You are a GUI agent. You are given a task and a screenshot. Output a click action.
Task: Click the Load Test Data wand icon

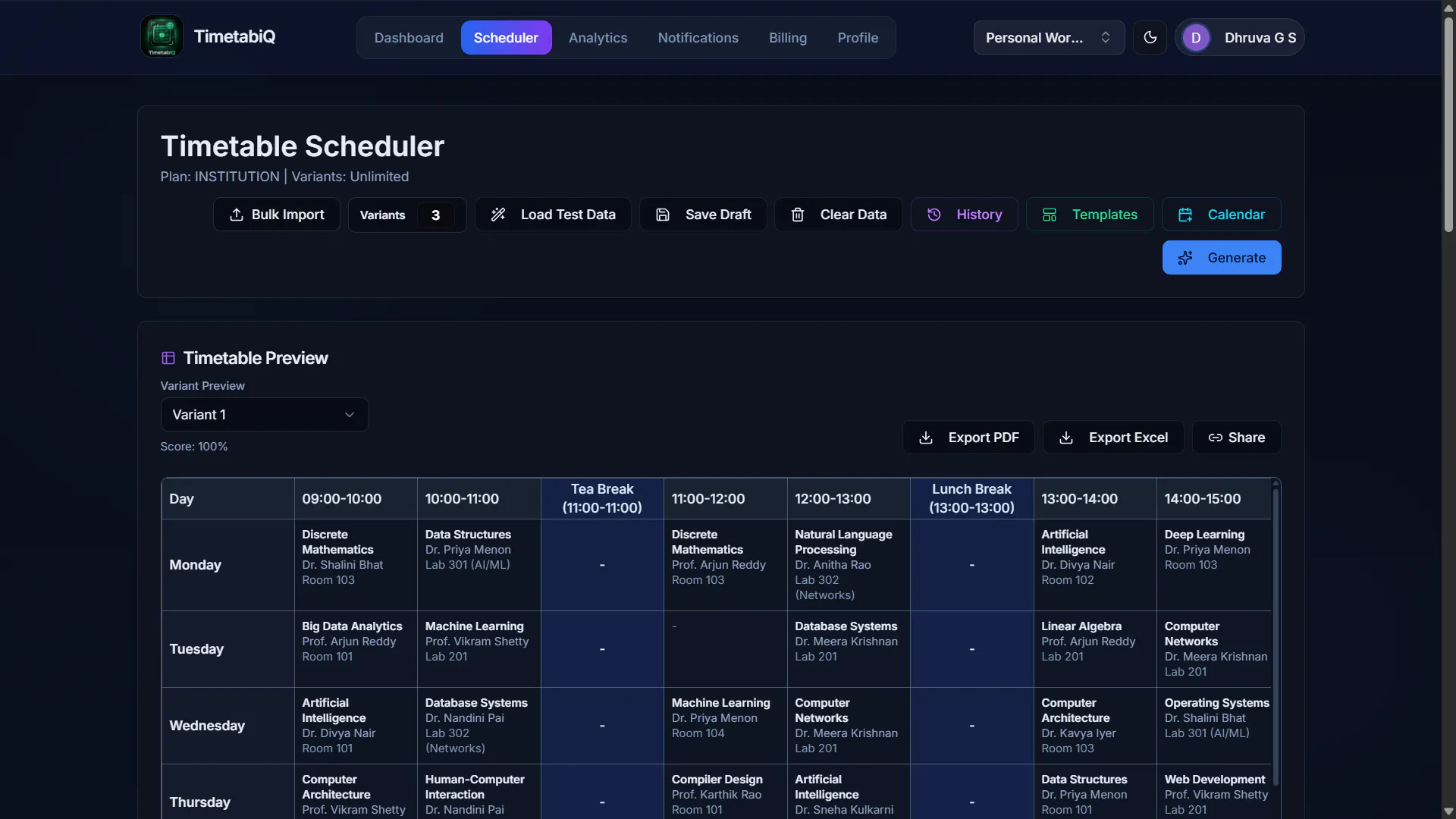(498, 215)
